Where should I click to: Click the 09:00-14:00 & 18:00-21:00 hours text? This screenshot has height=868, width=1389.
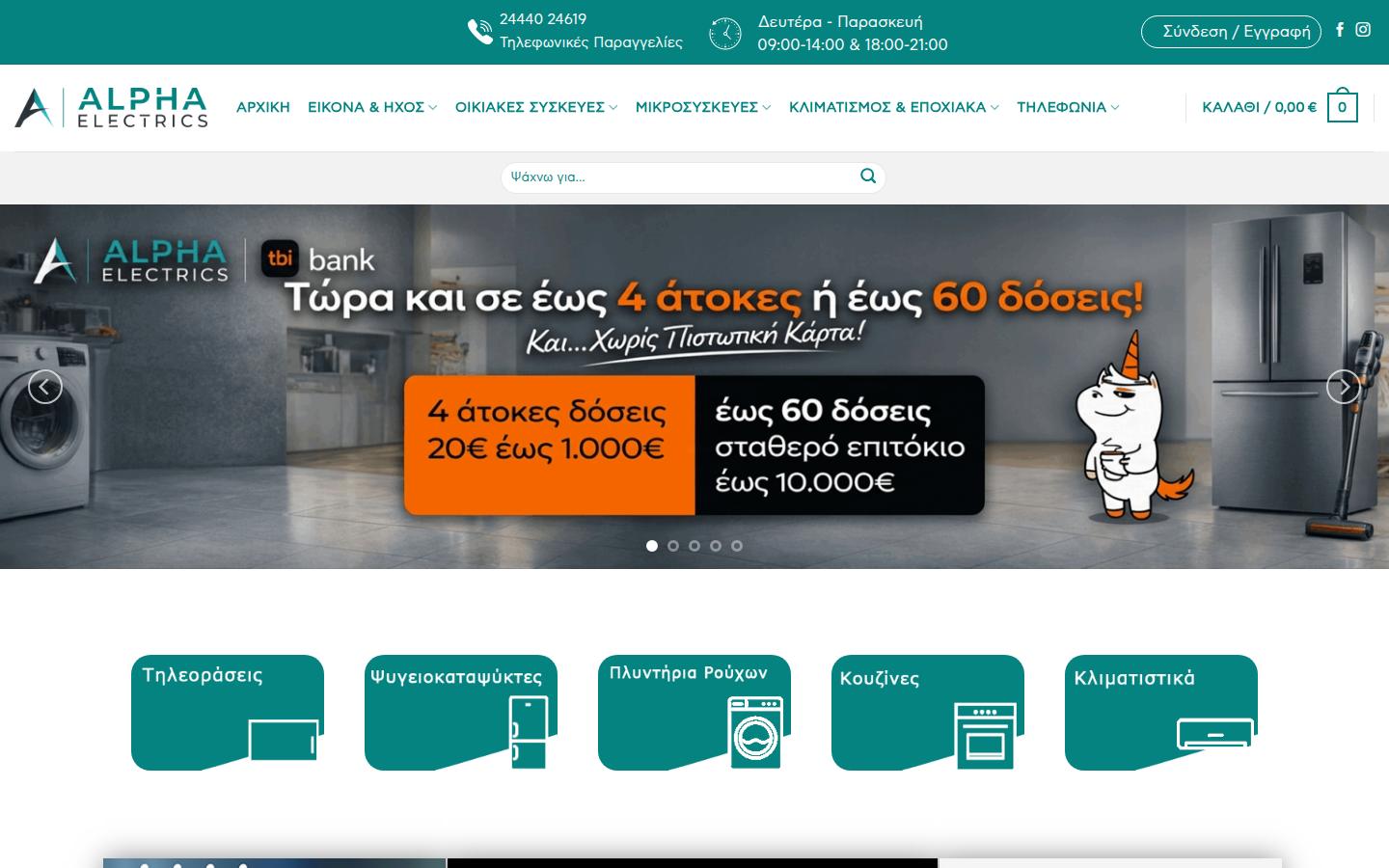coord(853,44)
